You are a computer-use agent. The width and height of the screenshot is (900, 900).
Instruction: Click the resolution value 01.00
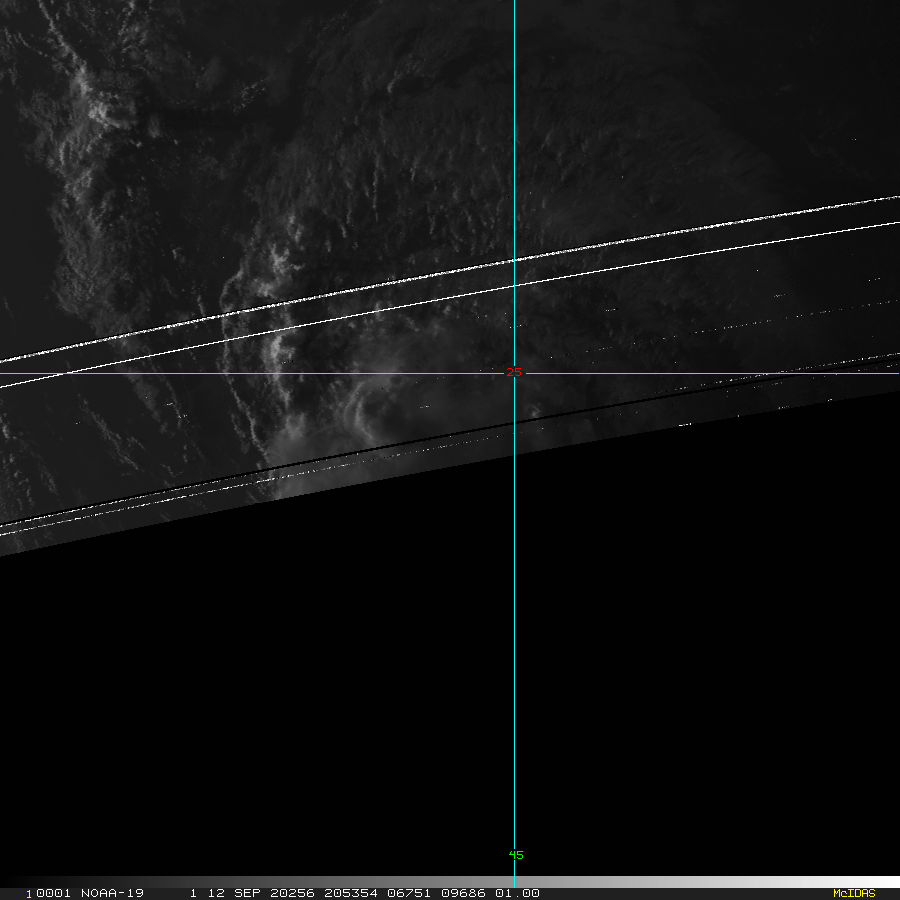click(517, 893)
